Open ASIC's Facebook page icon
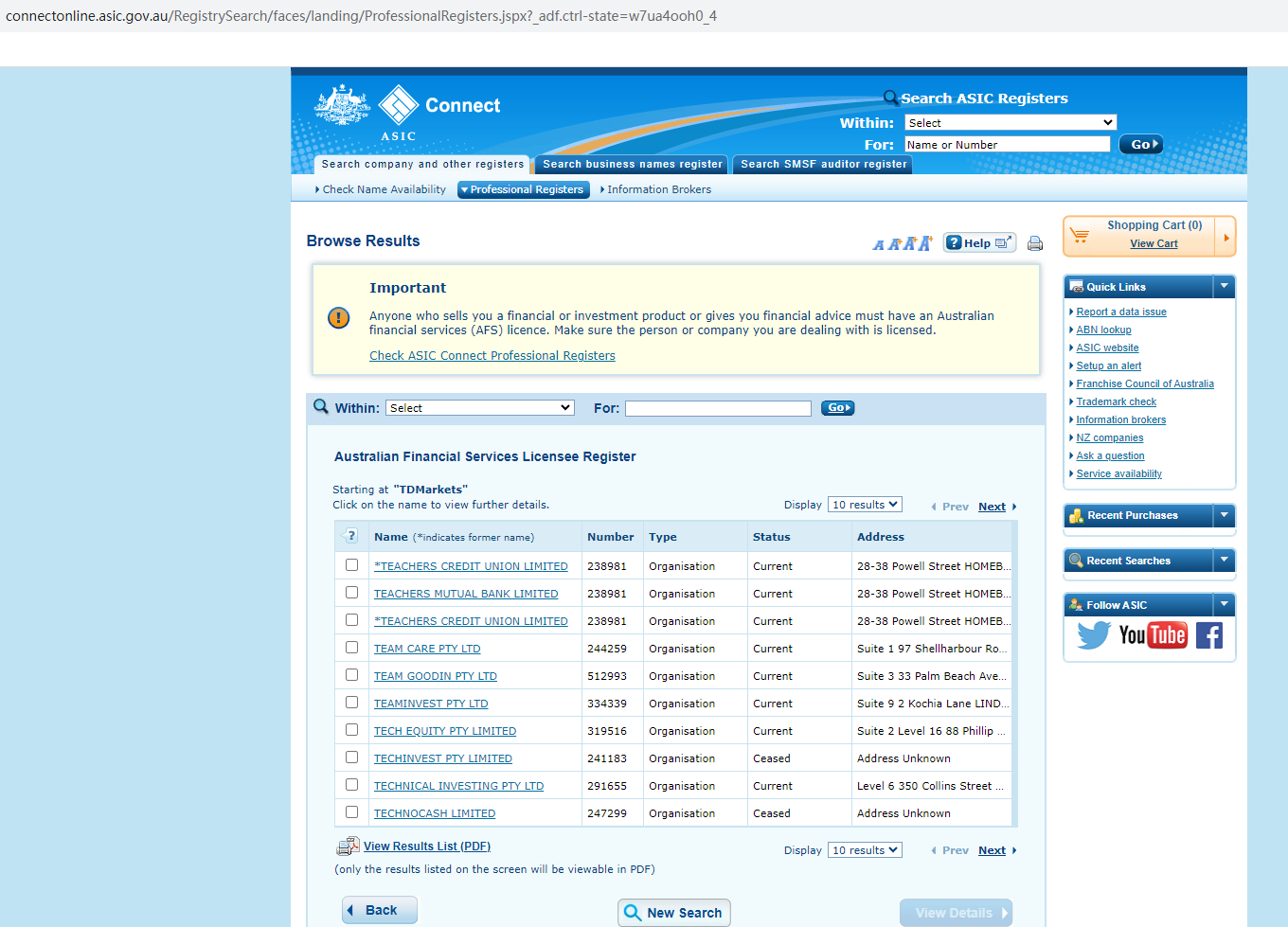Image resolution: width=1288 pixels, height=927 pixels. click(x=1209, y=635)
